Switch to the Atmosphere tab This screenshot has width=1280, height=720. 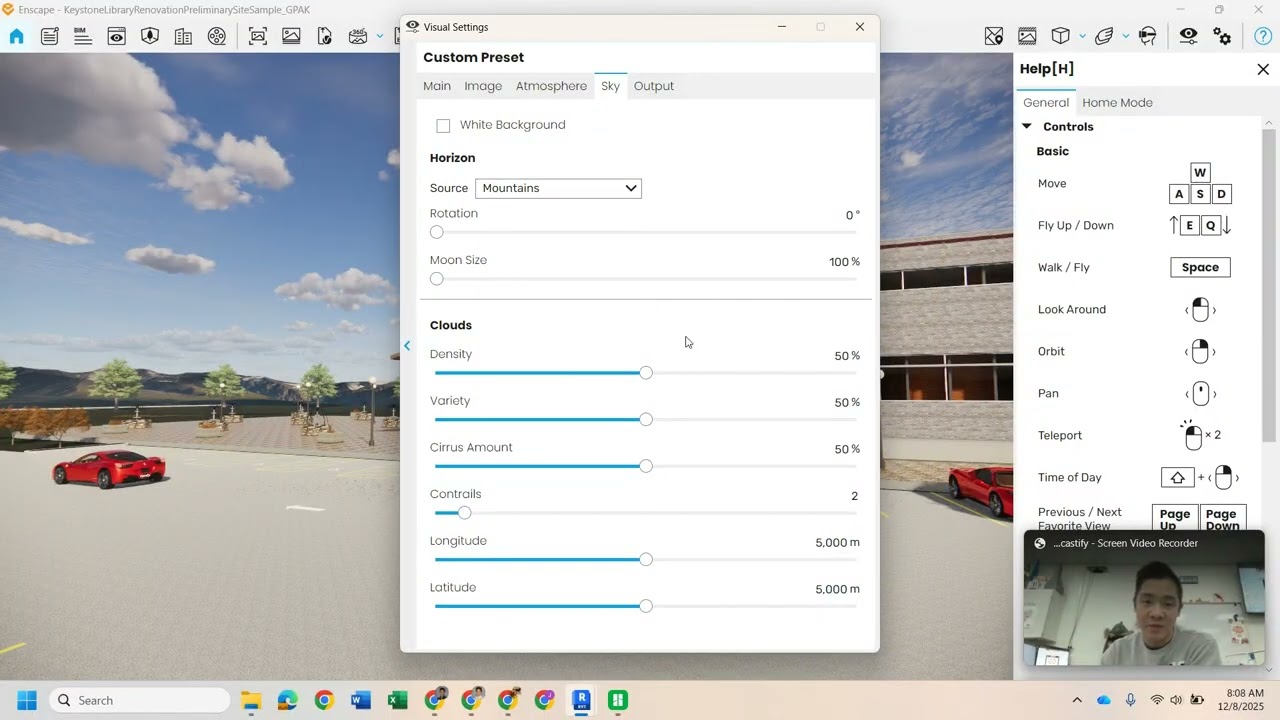click(551, 86)
